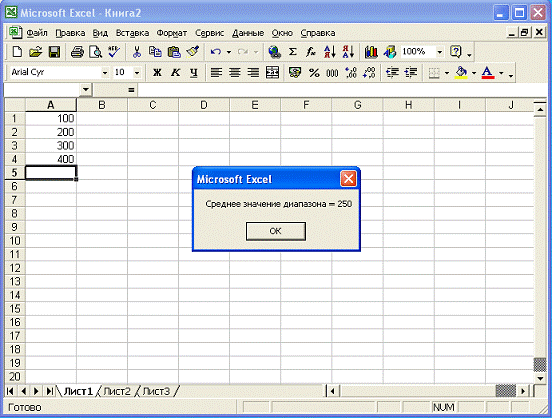The image size is (552, 418).
Task: Close the Microsoft Excel message dialog
Action: (x=348, y=179)
